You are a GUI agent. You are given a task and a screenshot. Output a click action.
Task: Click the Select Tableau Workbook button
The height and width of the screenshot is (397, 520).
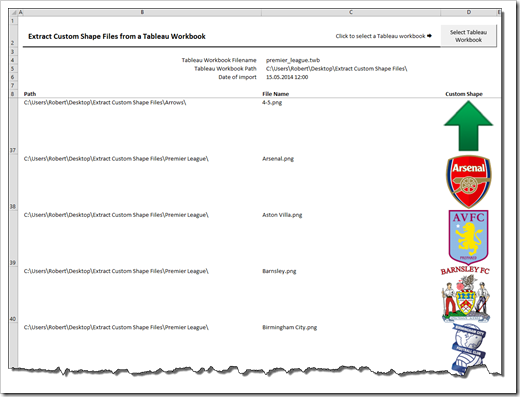468,36
